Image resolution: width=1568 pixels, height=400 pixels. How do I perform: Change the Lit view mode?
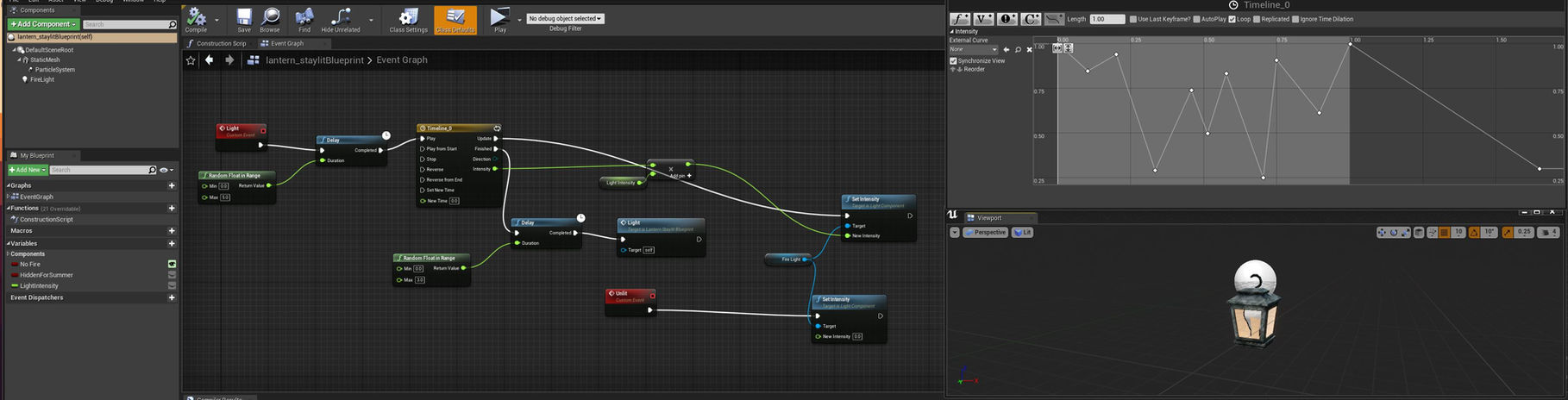click(x=1023, y=232)
